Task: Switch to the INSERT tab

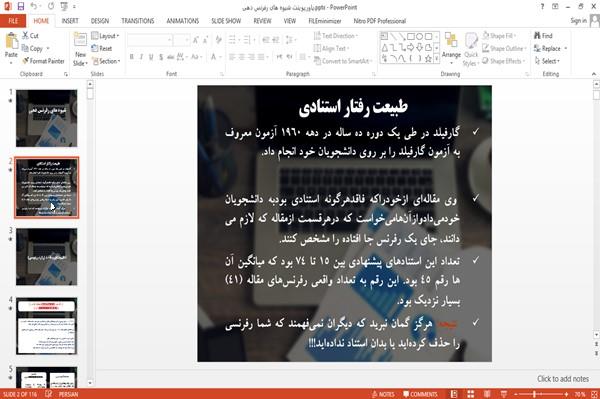Action: click(x=70, y=21)
